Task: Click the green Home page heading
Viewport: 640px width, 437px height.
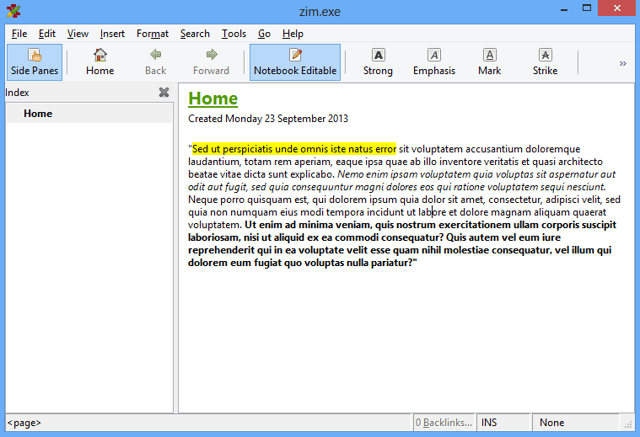Action: click(x=213, y=99)
